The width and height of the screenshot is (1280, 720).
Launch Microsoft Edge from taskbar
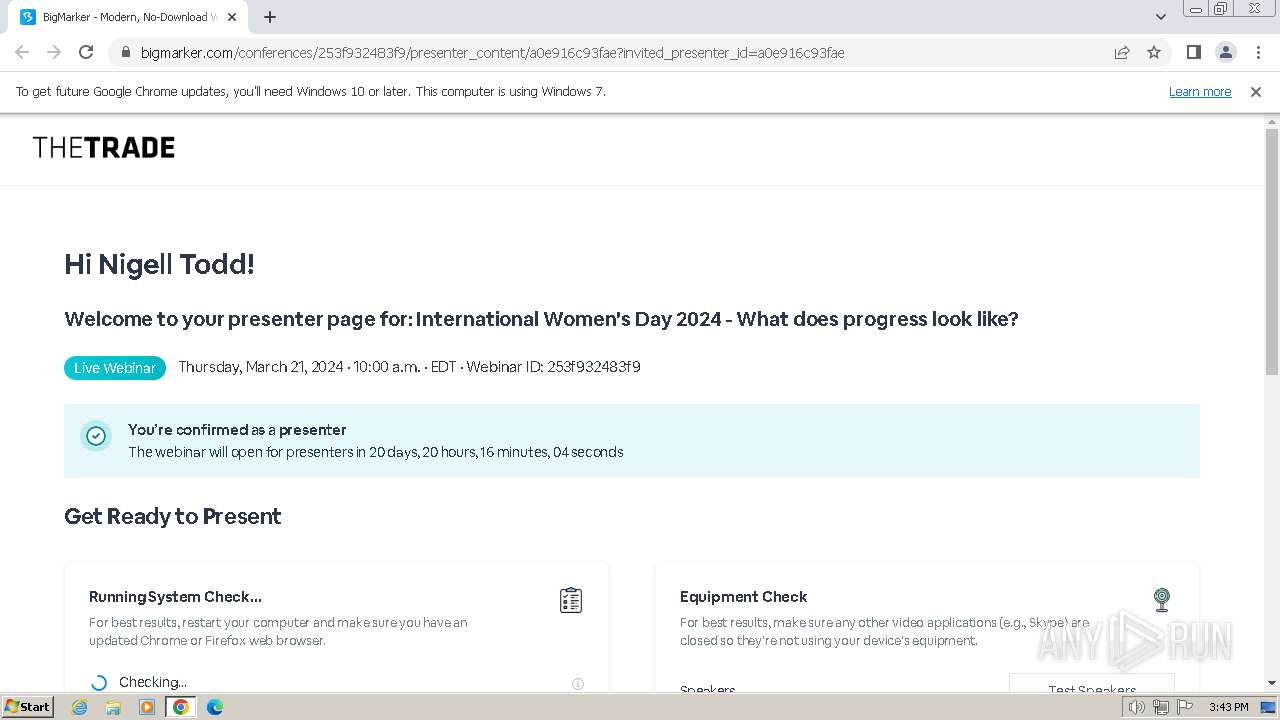tap(215, 707)
